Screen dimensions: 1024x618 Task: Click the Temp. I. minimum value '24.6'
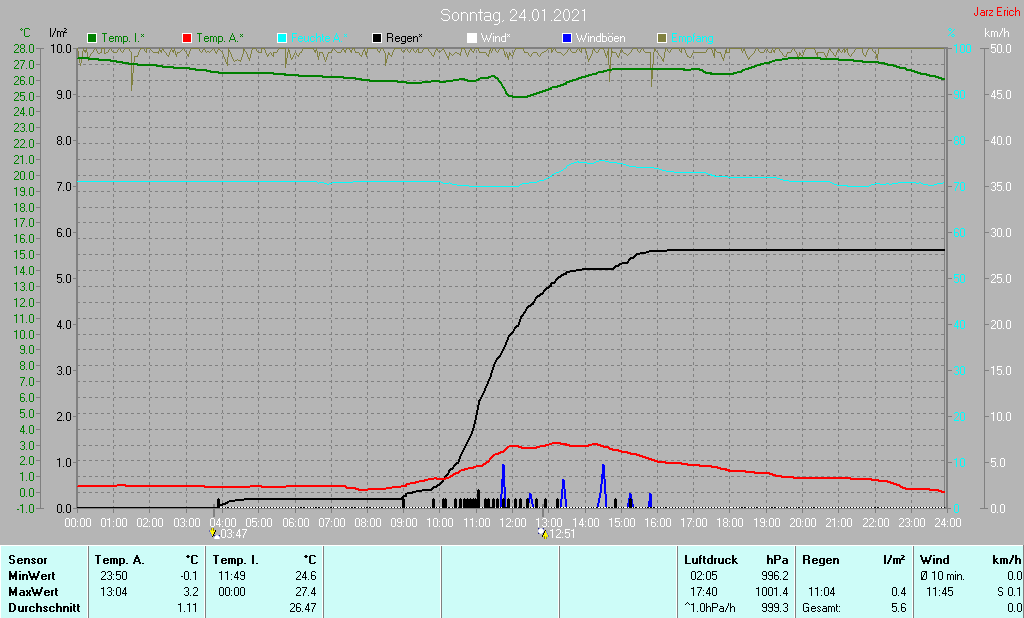point(305,576)
